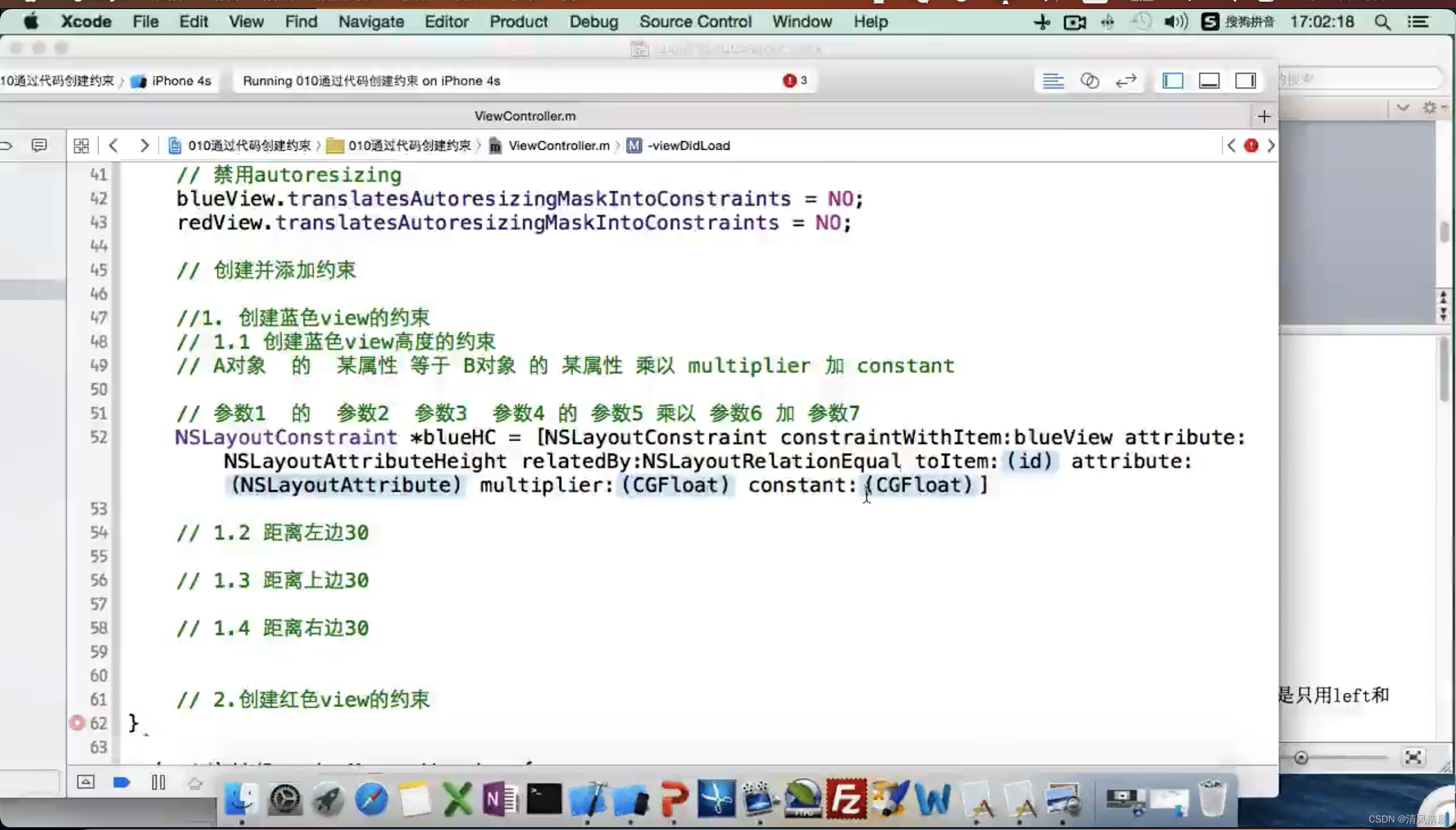Toggle breakpoints activation button in debug bar

point(121,782)
